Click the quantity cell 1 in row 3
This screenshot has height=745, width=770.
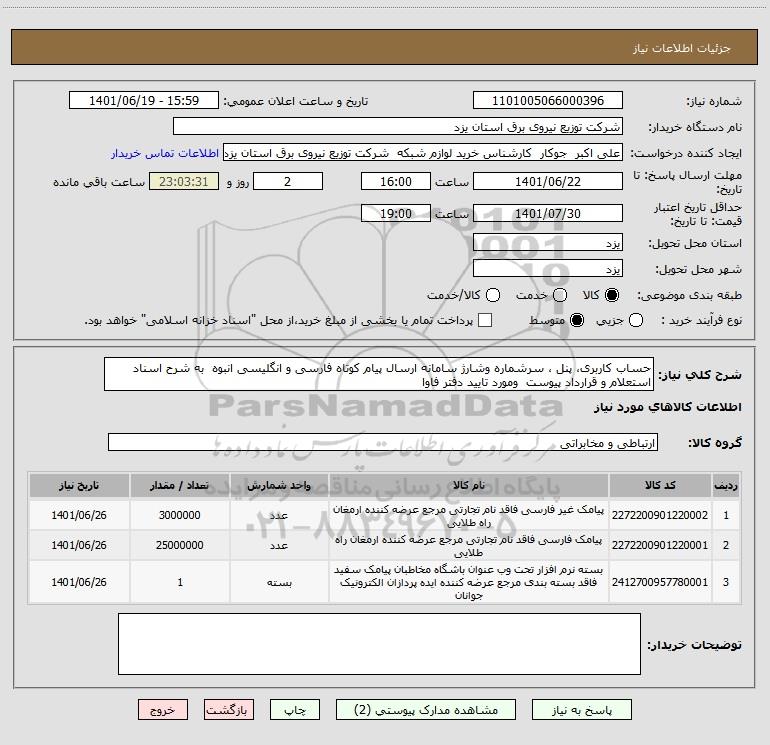pos(180,582)
